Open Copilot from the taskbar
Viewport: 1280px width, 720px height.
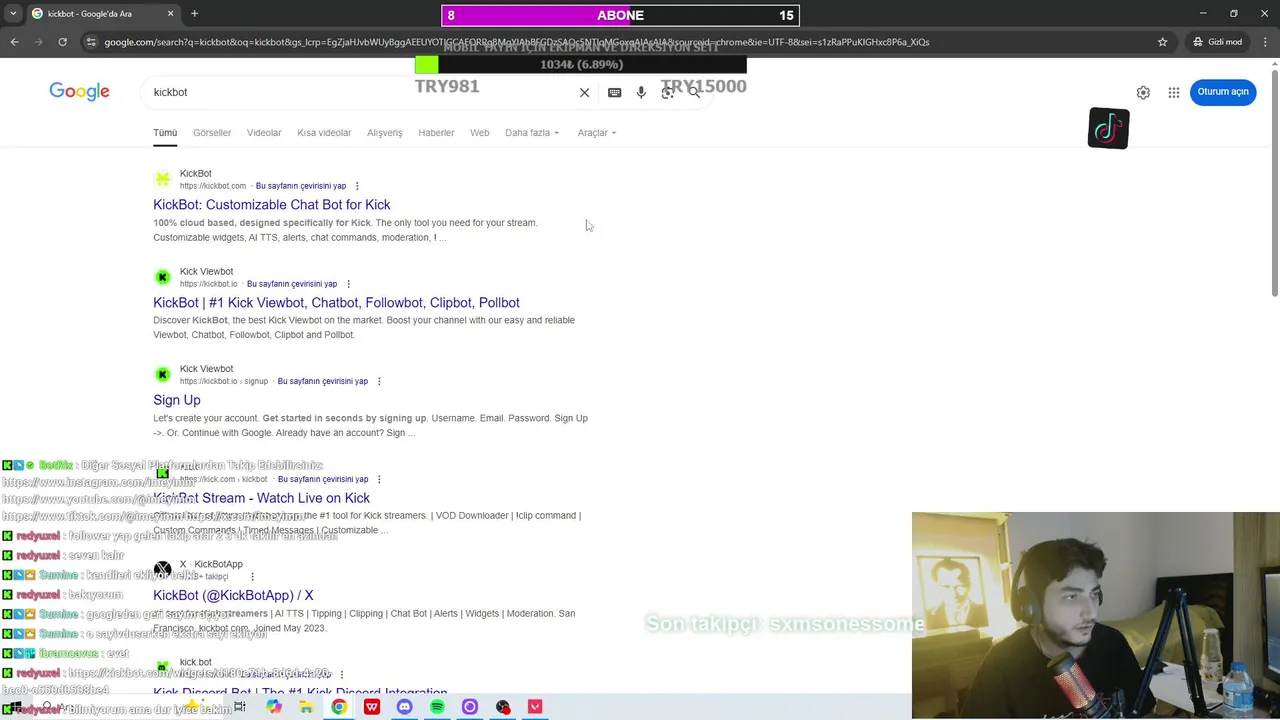(x=274, y=707)
